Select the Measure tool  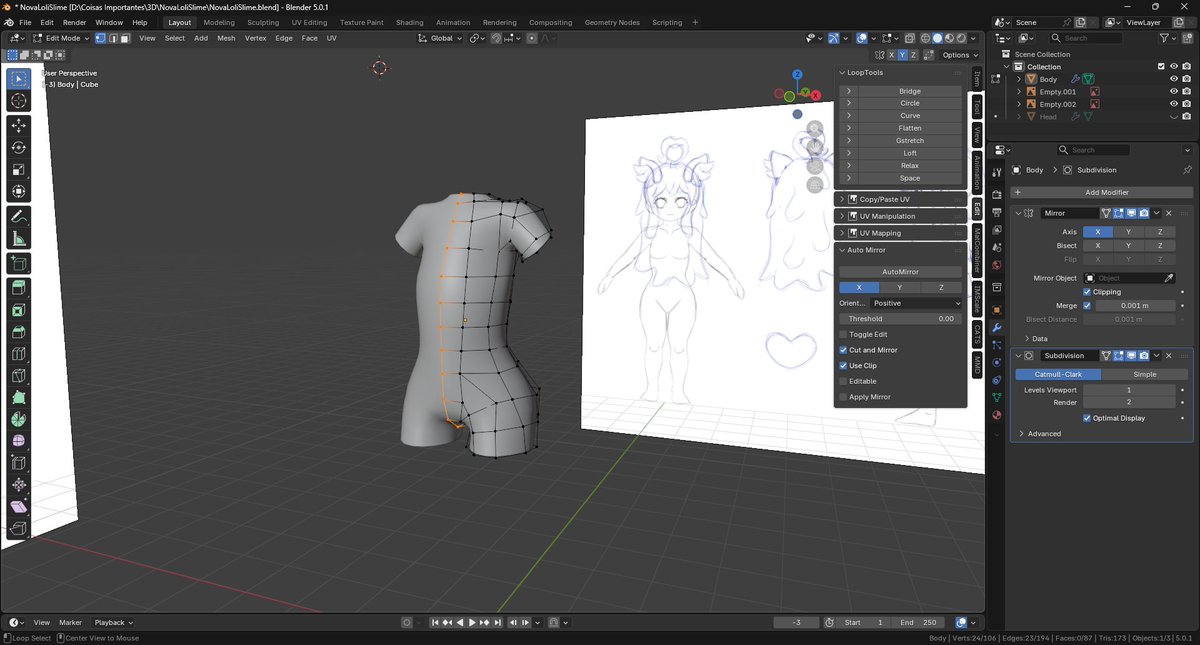click(18, 239)
